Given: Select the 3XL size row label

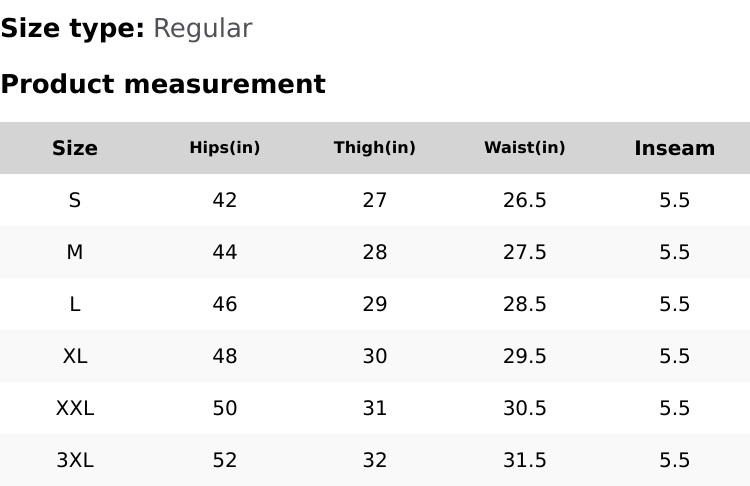Looking at the screenshot, I should pos(75,460).
